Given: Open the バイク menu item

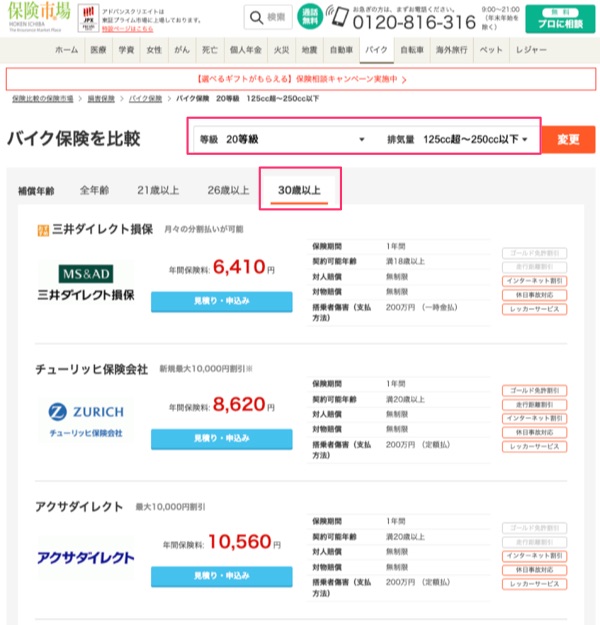Looking at the screenshot, I should (x=377, y=50).
